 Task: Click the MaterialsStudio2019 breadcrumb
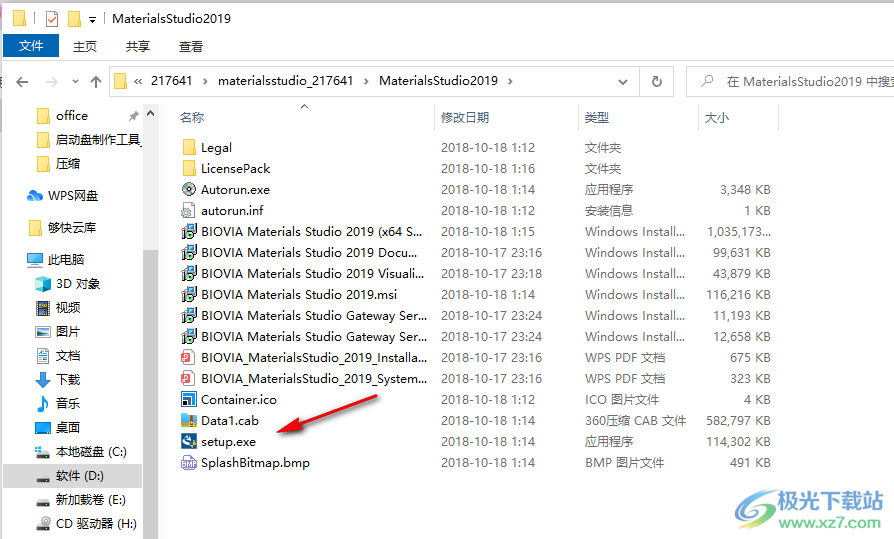tap(438, 81)
